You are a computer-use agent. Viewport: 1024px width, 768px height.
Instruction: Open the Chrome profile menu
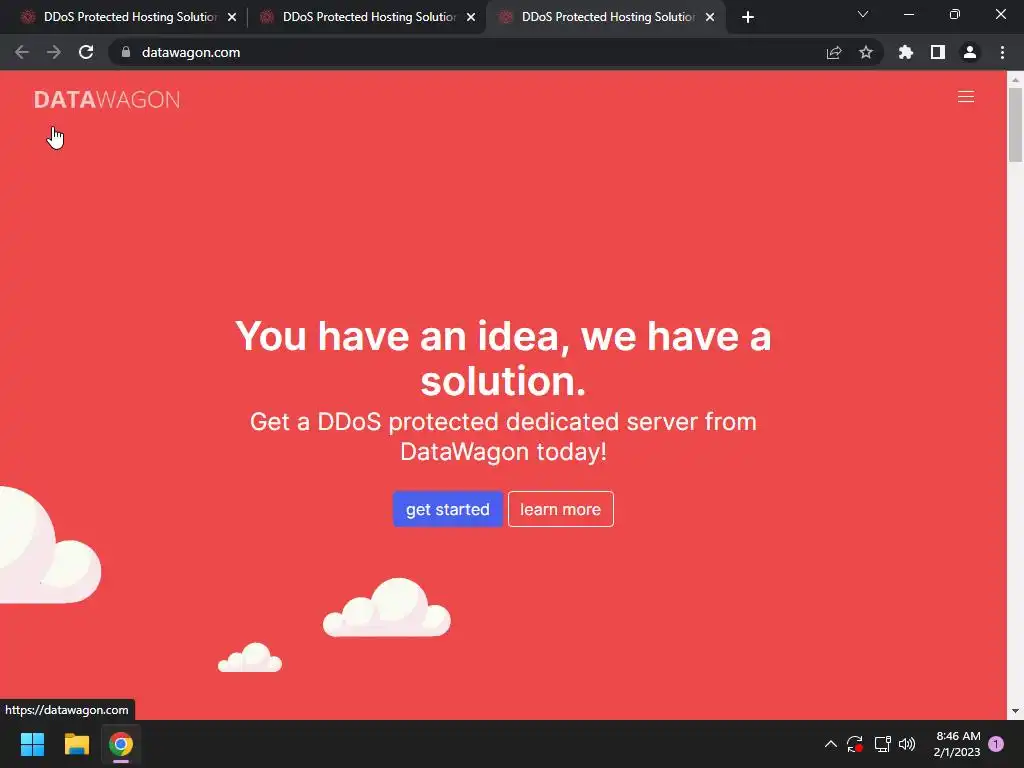(970, 52)
